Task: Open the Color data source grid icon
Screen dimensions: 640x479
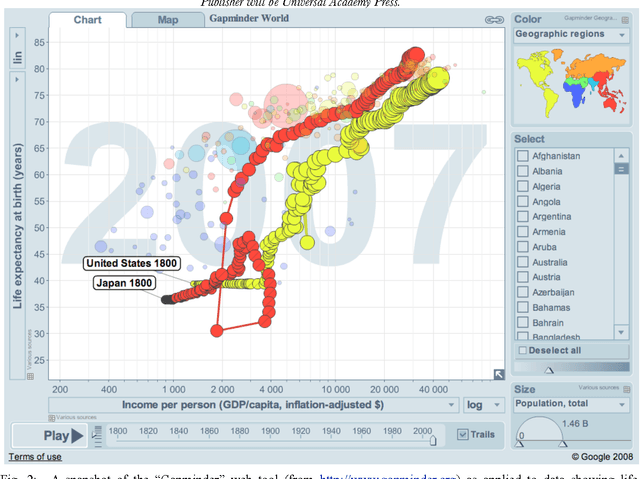Action: point(626,19)
